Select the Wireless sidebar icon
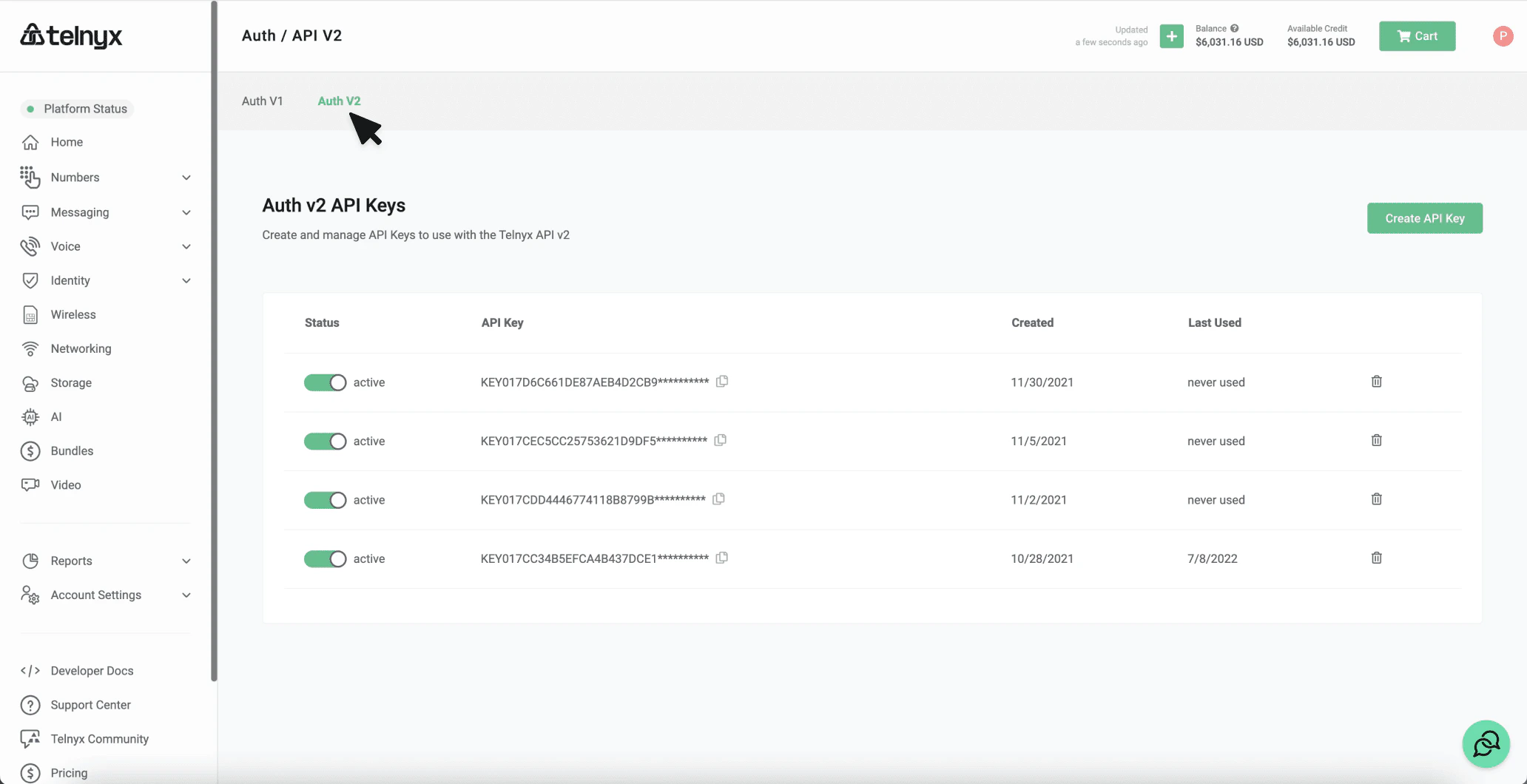Image resolution: width=1527 pixels, height=784 pixels. [30, 314]
